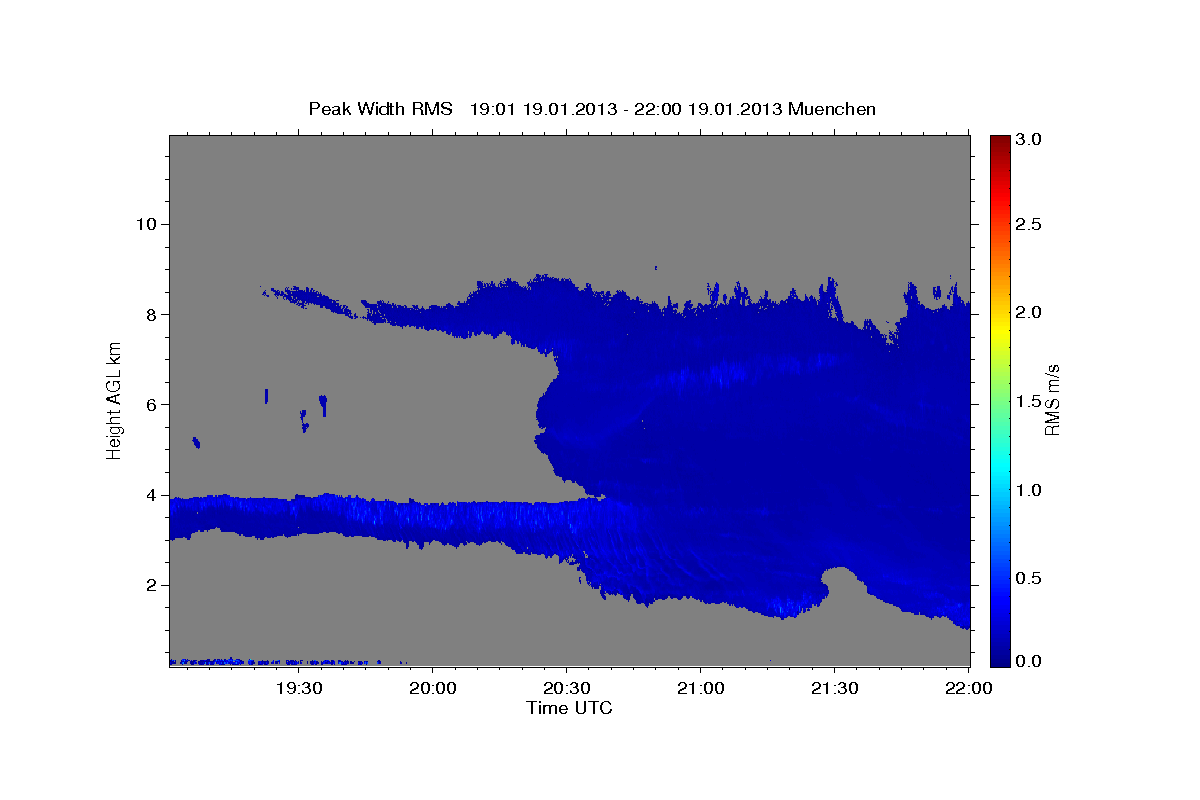Click the small isolated echo near 5 km at far left

[x=196, y=442]
